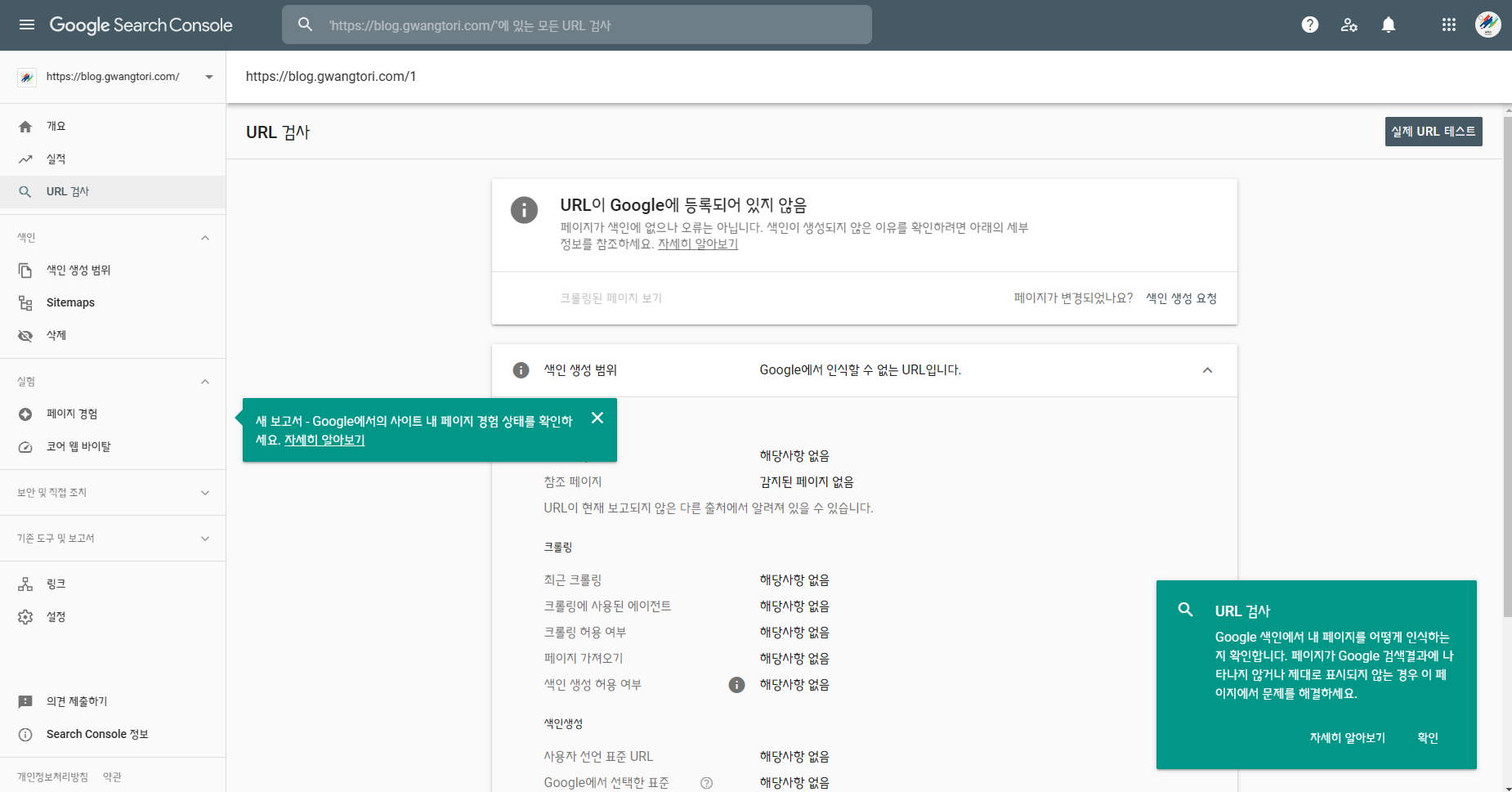Open 자세히 알아보기 link in teal tooltip
Image resolution: width=1512 pixels, height=792 pixels.
324,440
